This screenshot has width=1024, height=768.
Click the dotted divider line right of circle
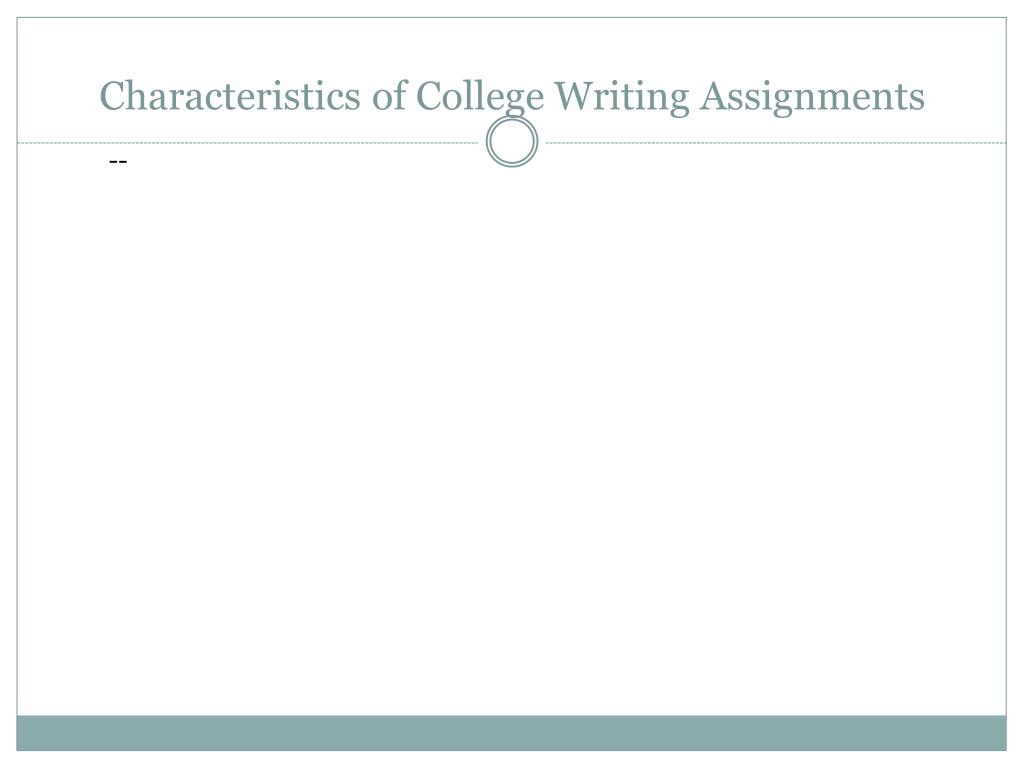coord(776,142)
